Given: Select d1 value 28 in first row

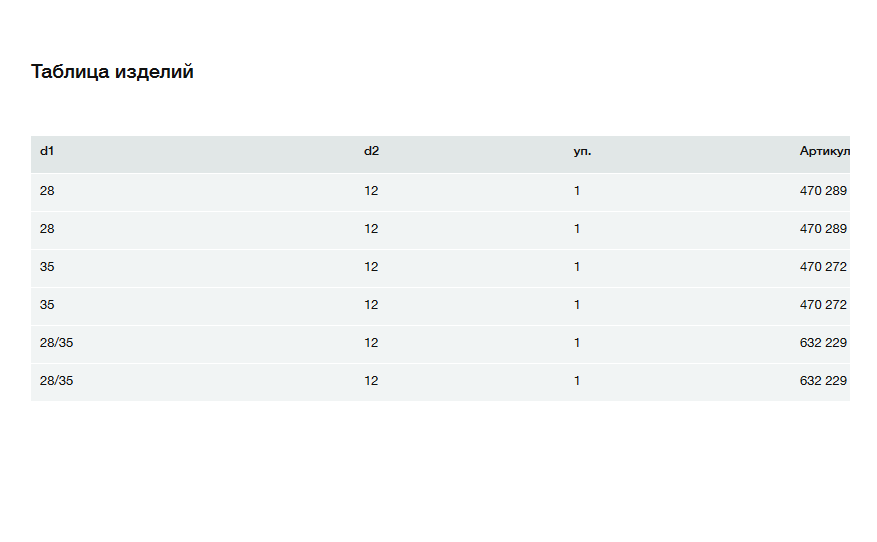Looking at the screenshot, I should (47, 191).
